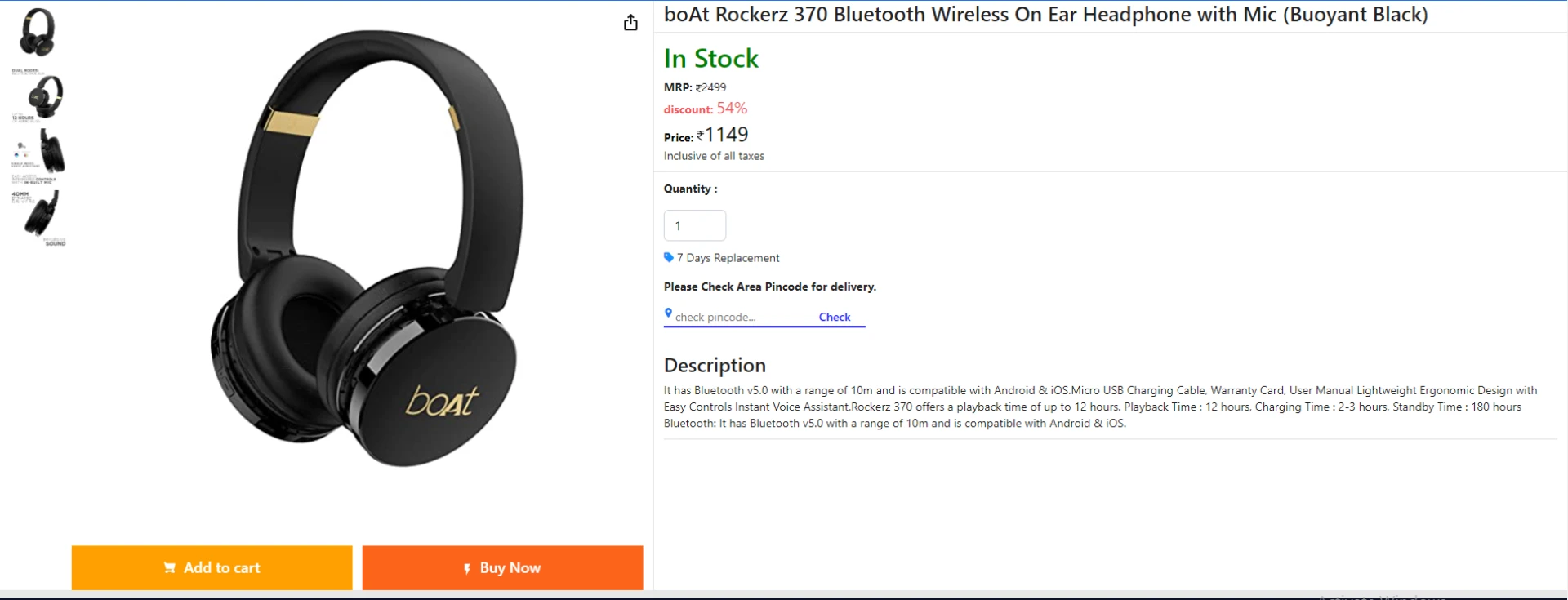
Task: Click the cart icon in Add to cart
Action: 170,567
